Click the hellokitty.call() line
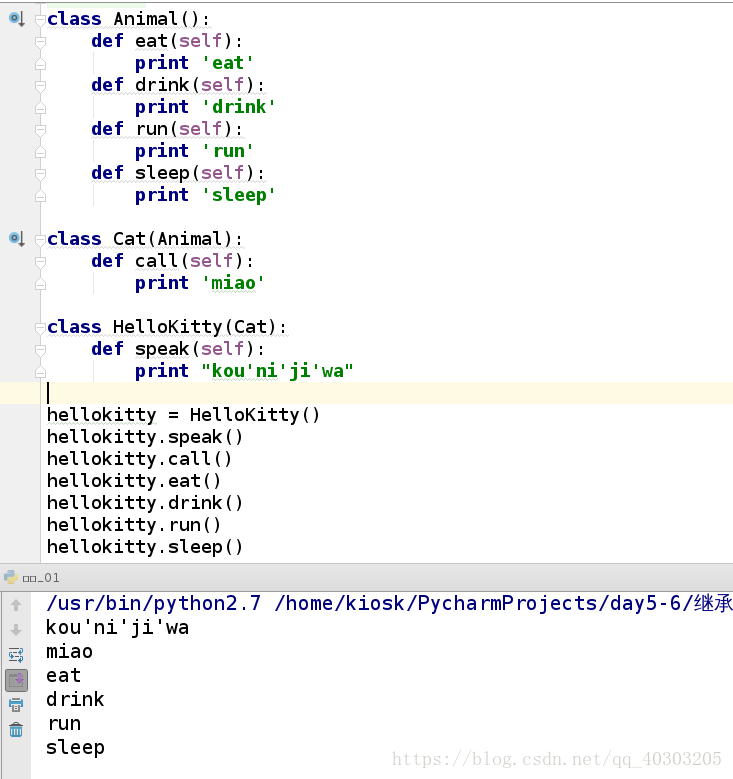This screenshot has height=779, width=733. [x=139, y=459]
